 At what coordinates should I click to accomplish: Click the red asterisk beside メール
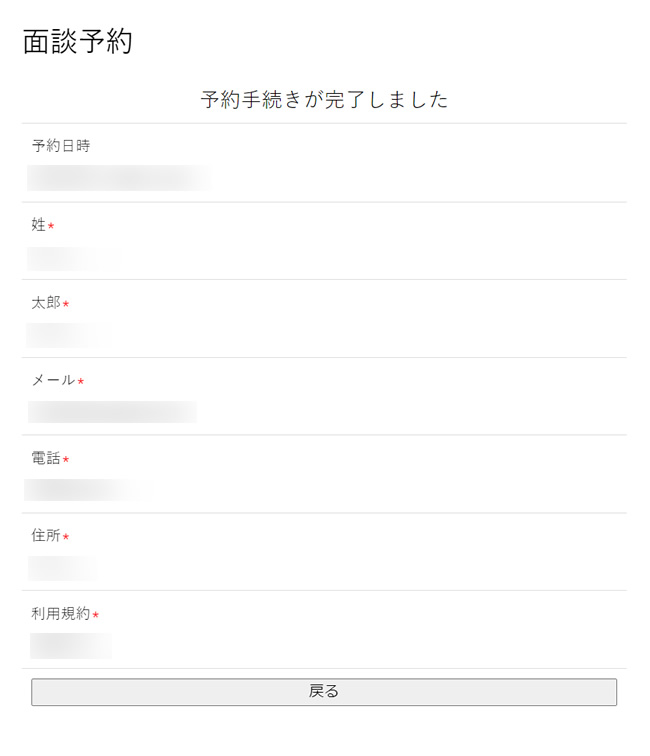81,382
